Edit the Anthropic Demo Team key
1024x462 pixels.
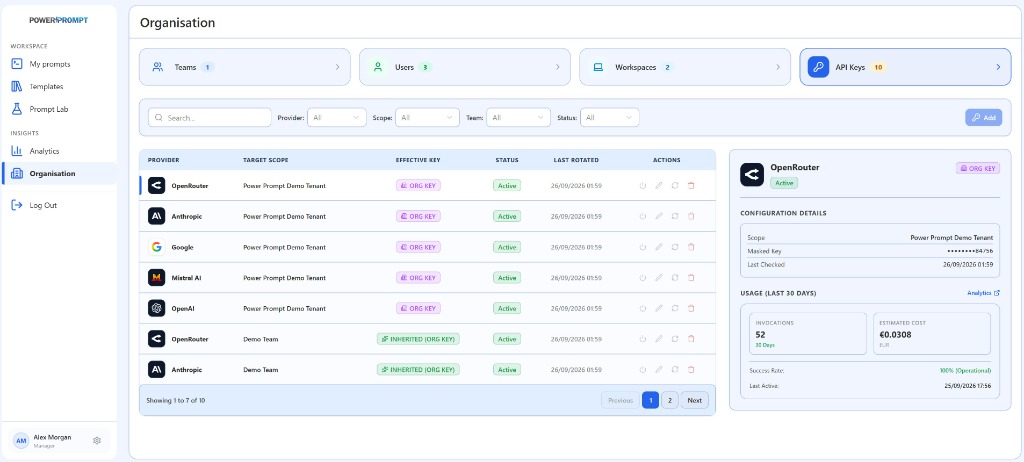pyautogui.click(x=658, y=370)
